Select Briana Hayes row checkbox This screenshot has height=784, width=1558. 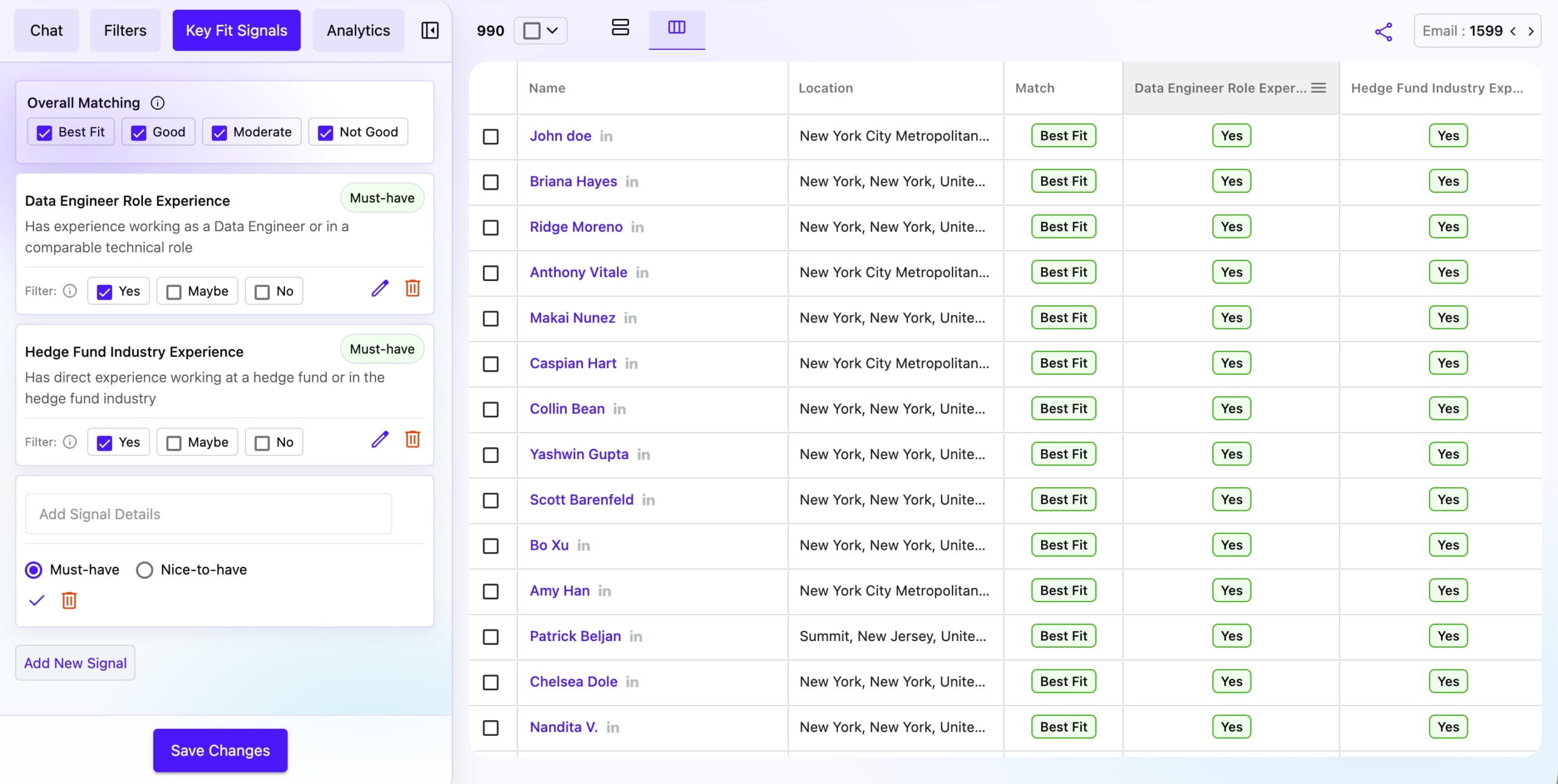pyautogui.click(x=491, y=182)
